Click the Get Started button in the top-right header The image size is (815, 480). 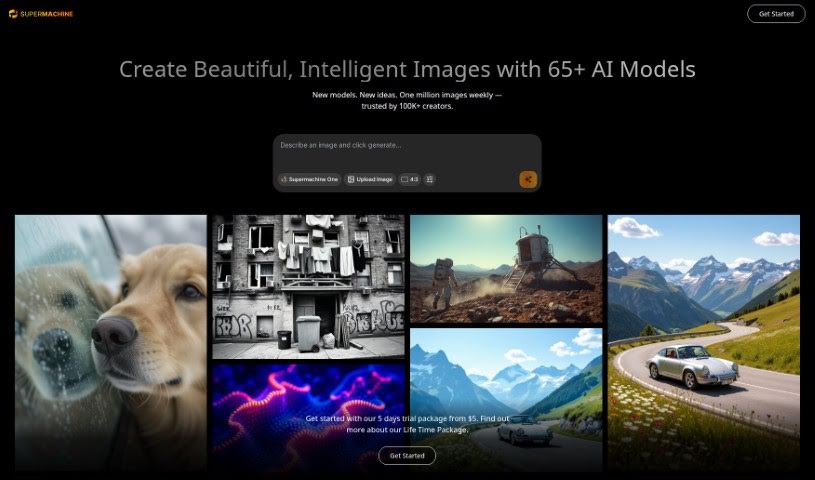click(776, 14)
